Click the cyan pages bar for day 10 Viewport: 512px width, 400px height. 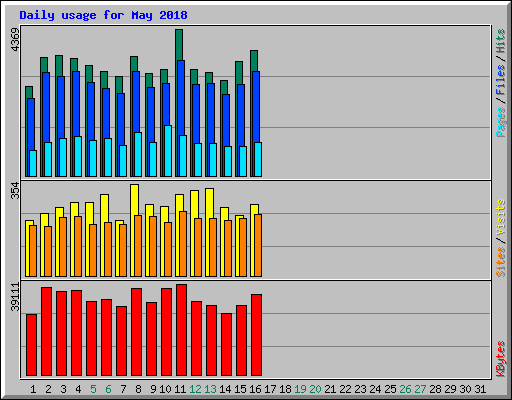pyautogui.click(x=168, y=151)
